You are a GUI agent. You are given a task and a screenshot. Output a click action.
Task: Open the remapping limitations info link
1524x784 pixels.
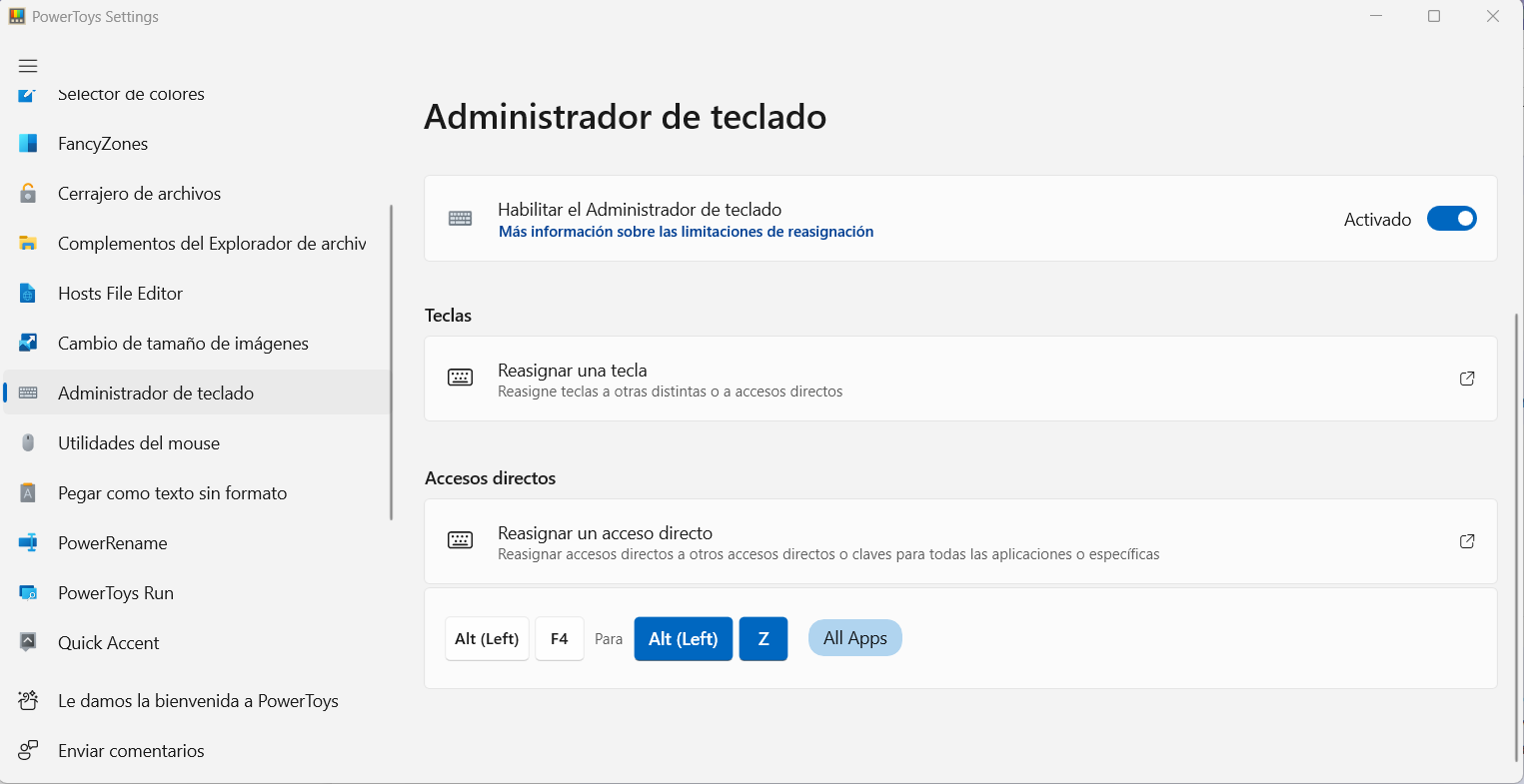coord(687,232)
